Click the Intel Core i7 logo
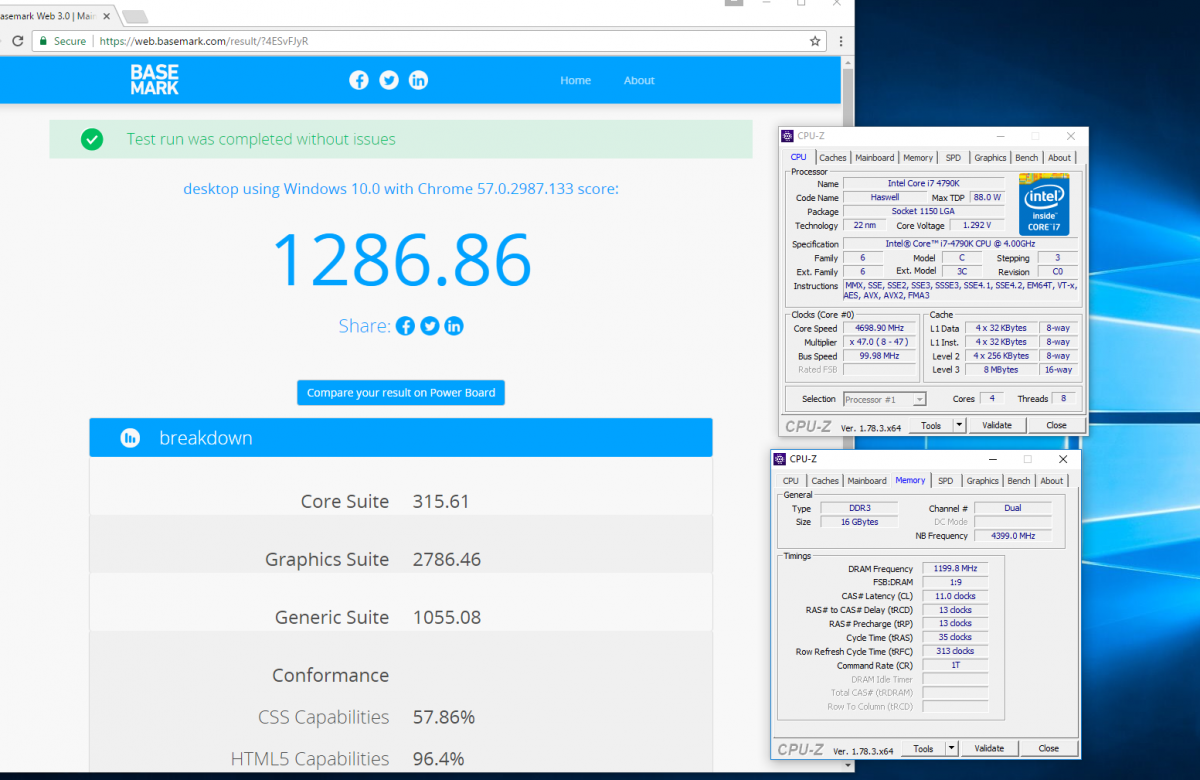The image size is (1200, 780). pyautogui.click(x=1046, y=204)
